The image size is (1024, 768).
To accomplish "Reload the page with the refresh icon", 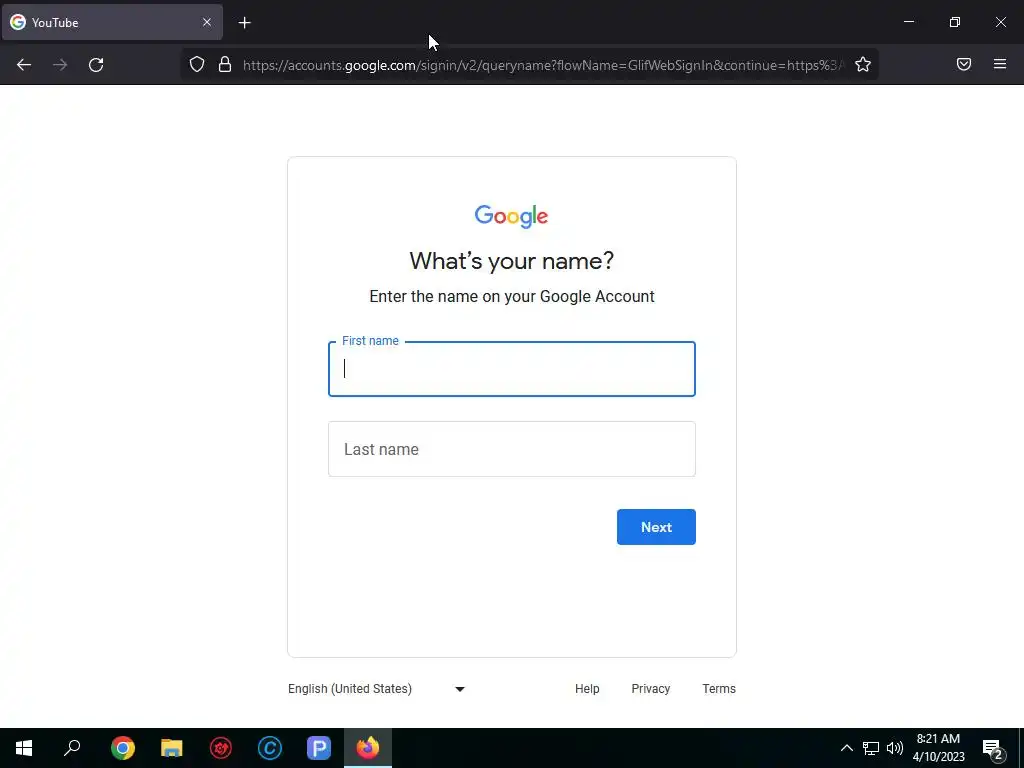I will (x=96, y=65).
